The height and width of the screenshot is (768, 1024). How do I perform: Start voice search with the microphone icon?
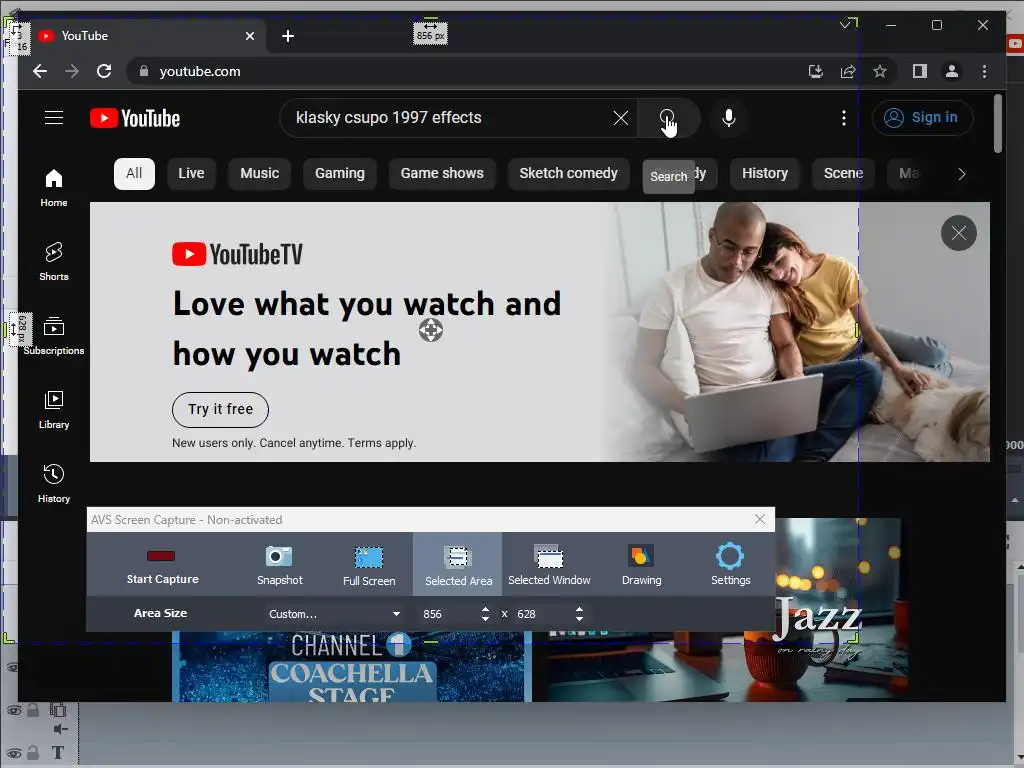click(x=729, y=118)
